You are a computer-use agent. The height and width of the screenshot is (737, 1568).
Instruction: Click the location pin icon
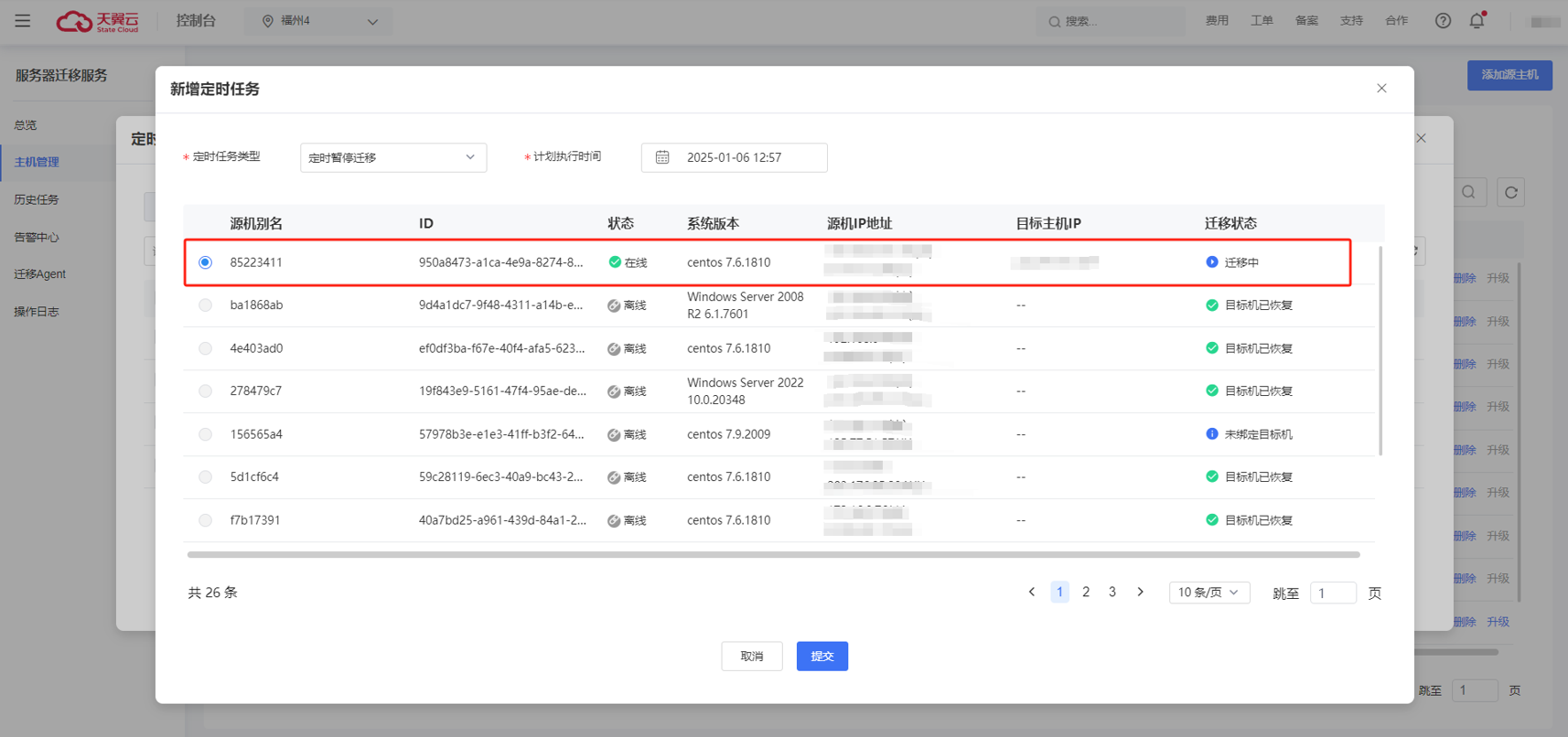click(x=268, y=21)
